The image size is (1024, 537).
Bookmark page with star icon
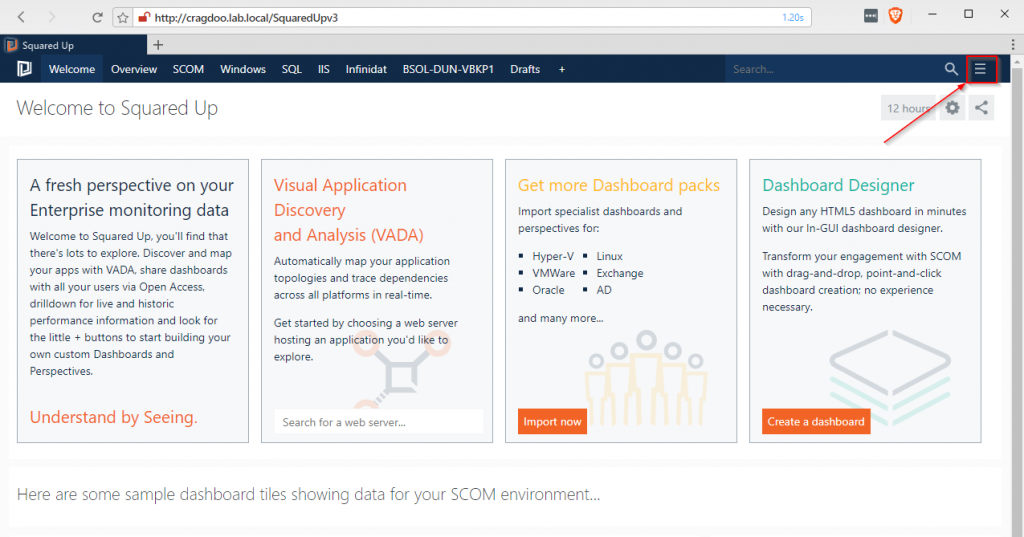[123, 18]
